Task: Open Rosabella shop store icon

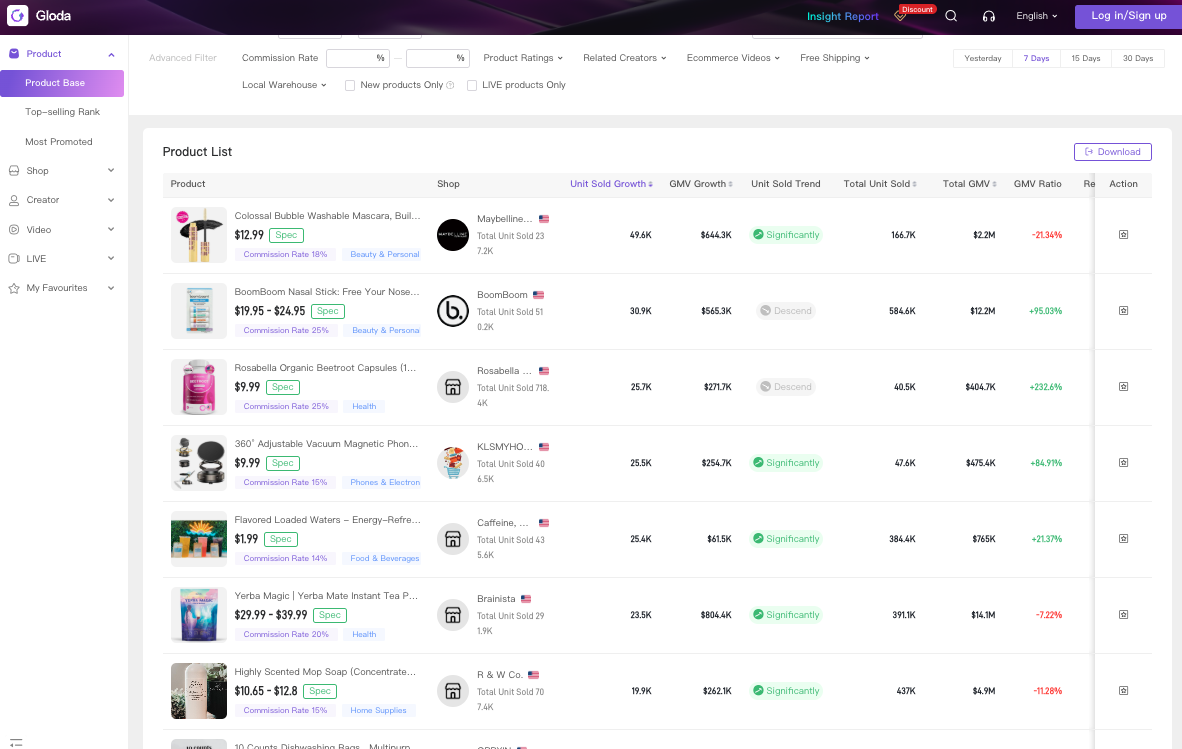Action: click(453, 387)
